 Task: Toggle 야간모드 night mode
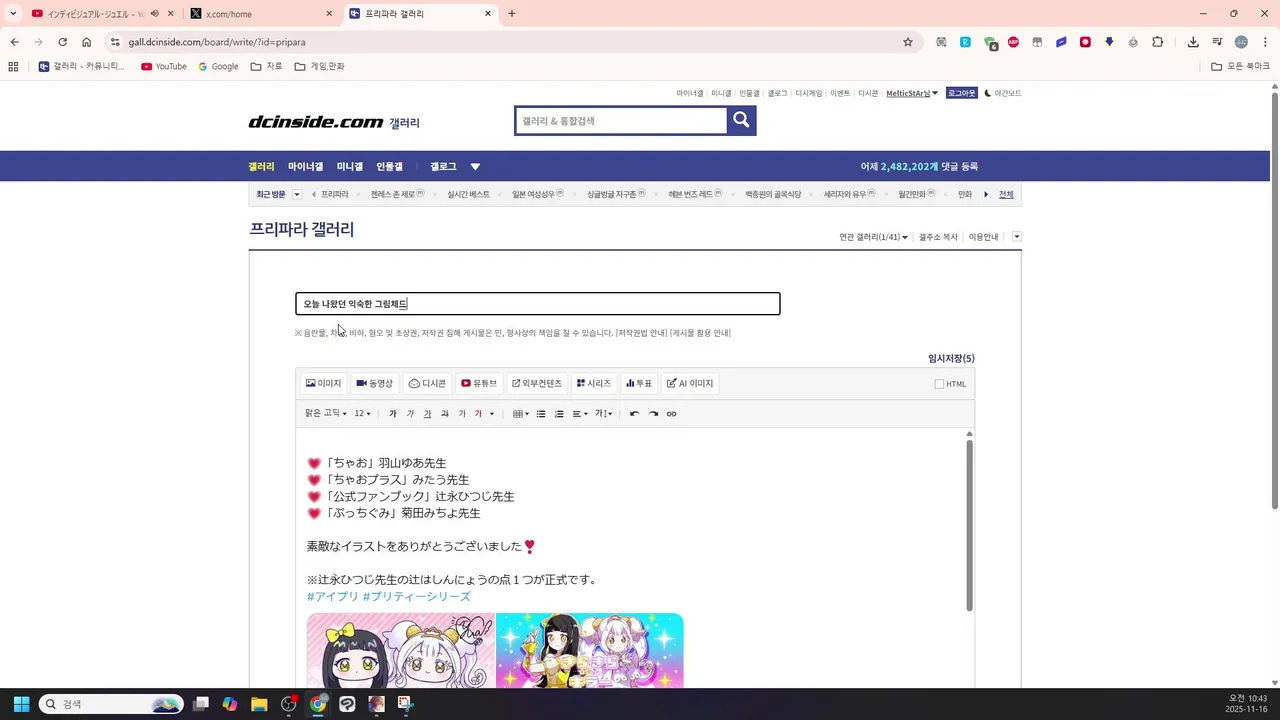[x=1003, y=93]
